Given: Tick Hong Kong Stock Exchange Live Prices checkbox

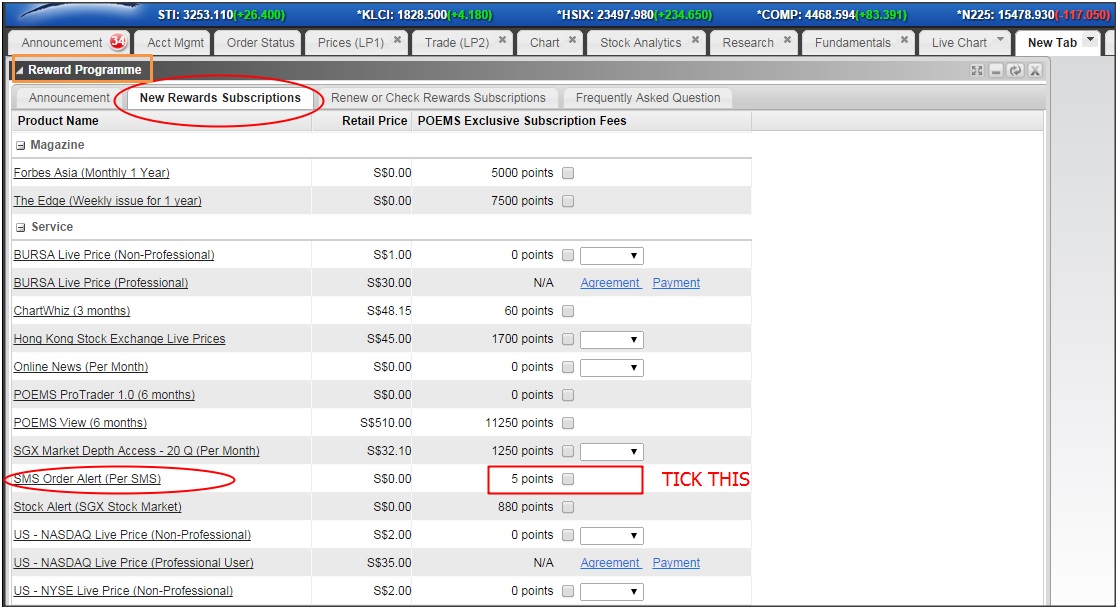Looking at the screenshot, I should pyautogui.click(x=568, y=339).
